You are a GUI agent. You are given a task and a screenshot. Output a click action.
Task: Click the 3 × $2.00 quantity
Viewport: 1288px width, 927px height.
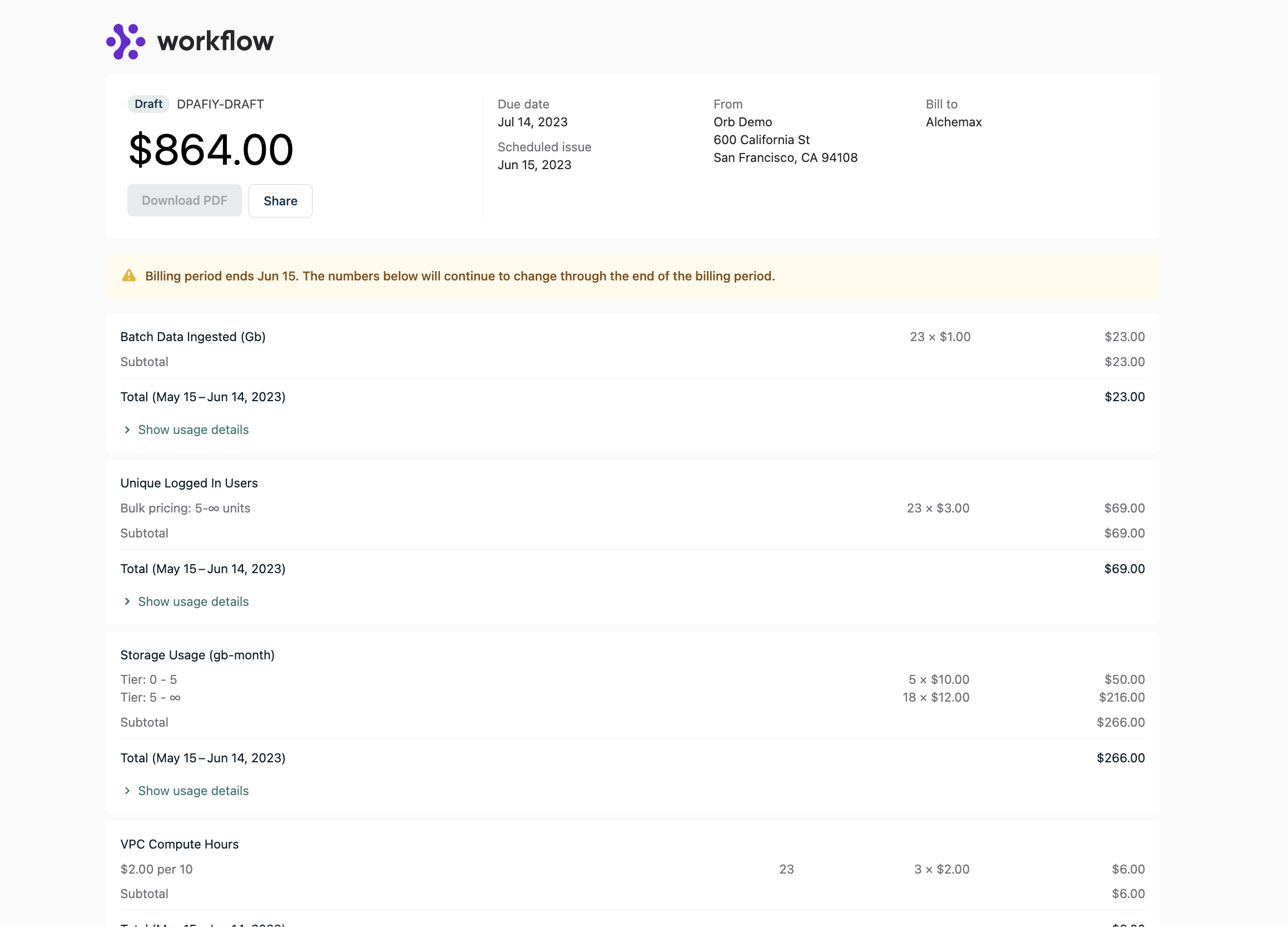tap(942, 869)
